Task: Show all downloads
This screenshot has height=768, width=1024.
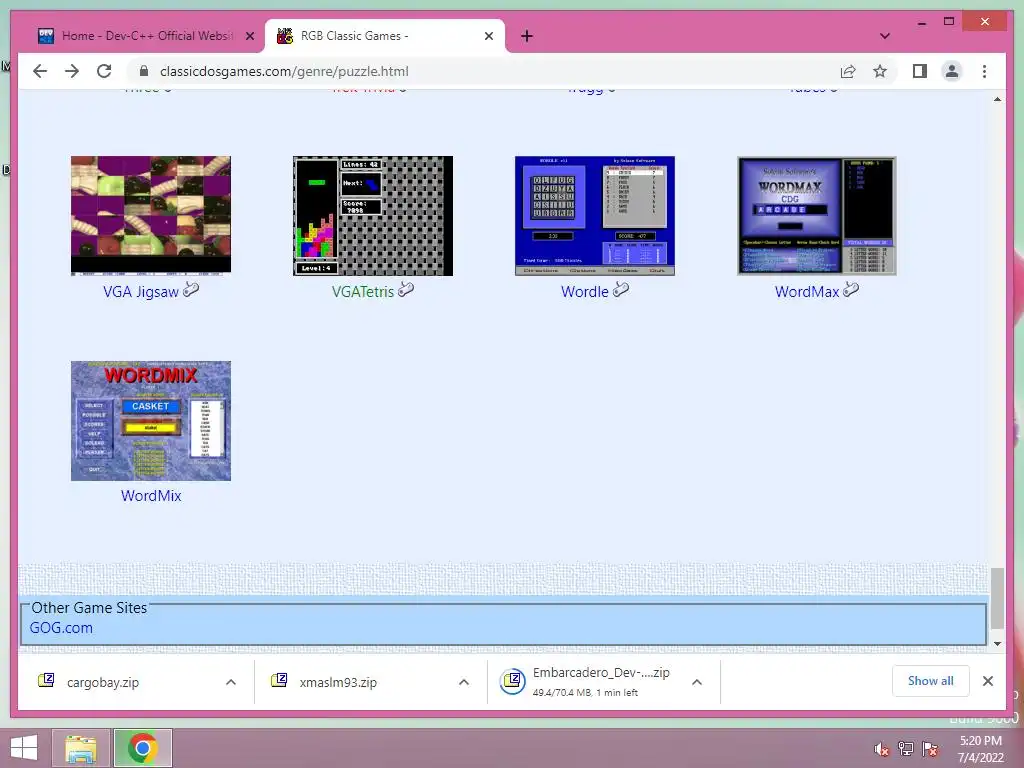Action: (931, 681)
